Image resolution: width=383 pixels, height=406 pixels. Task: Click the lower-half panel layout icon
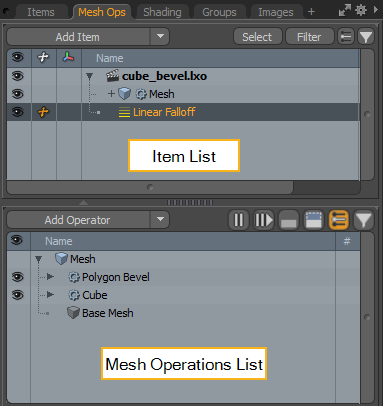[289, 220]
